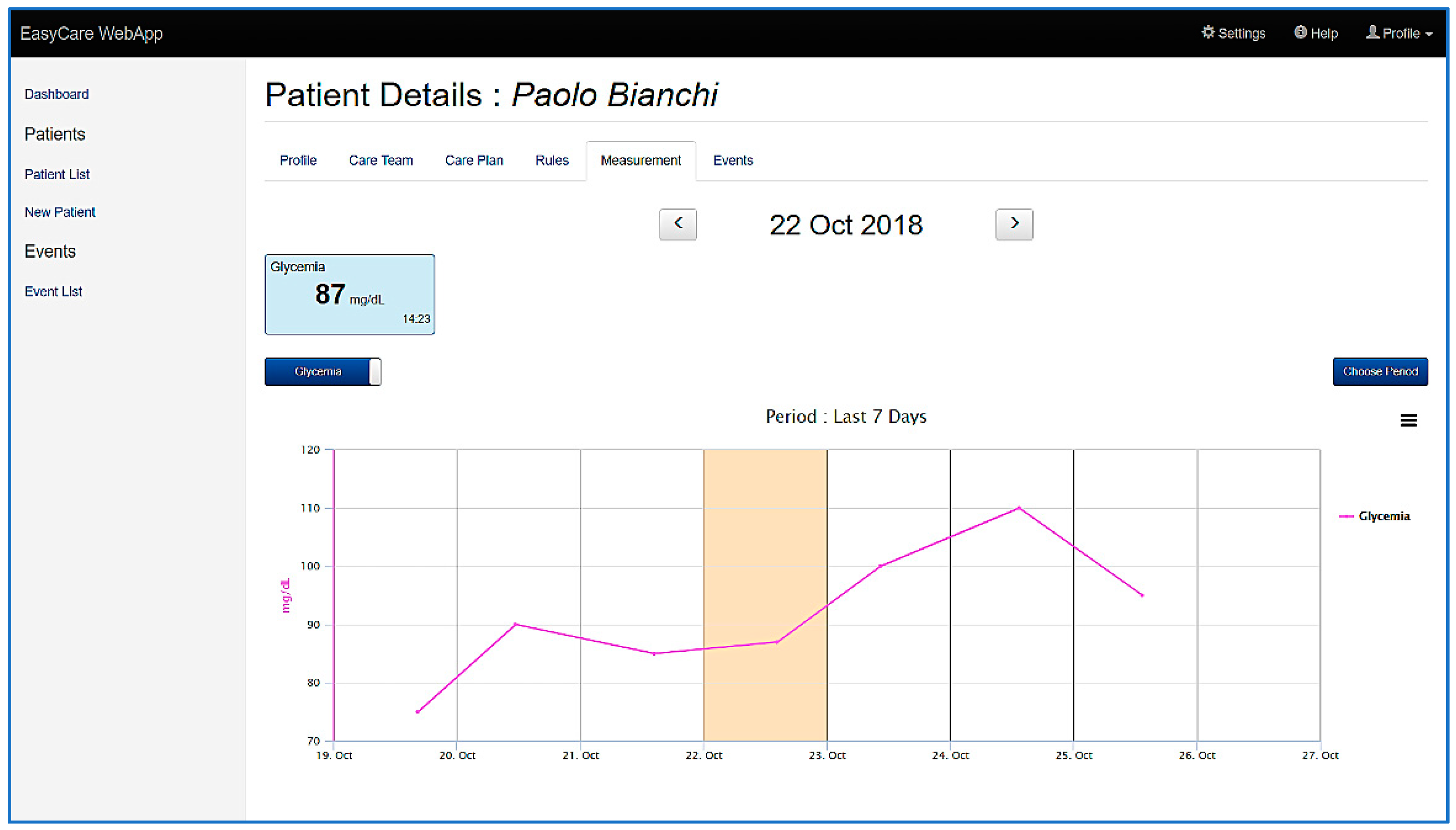The height and width of the screenshot is (830, 1456).
Task: Open the Profile dropdown menu
Action: 1399,33
